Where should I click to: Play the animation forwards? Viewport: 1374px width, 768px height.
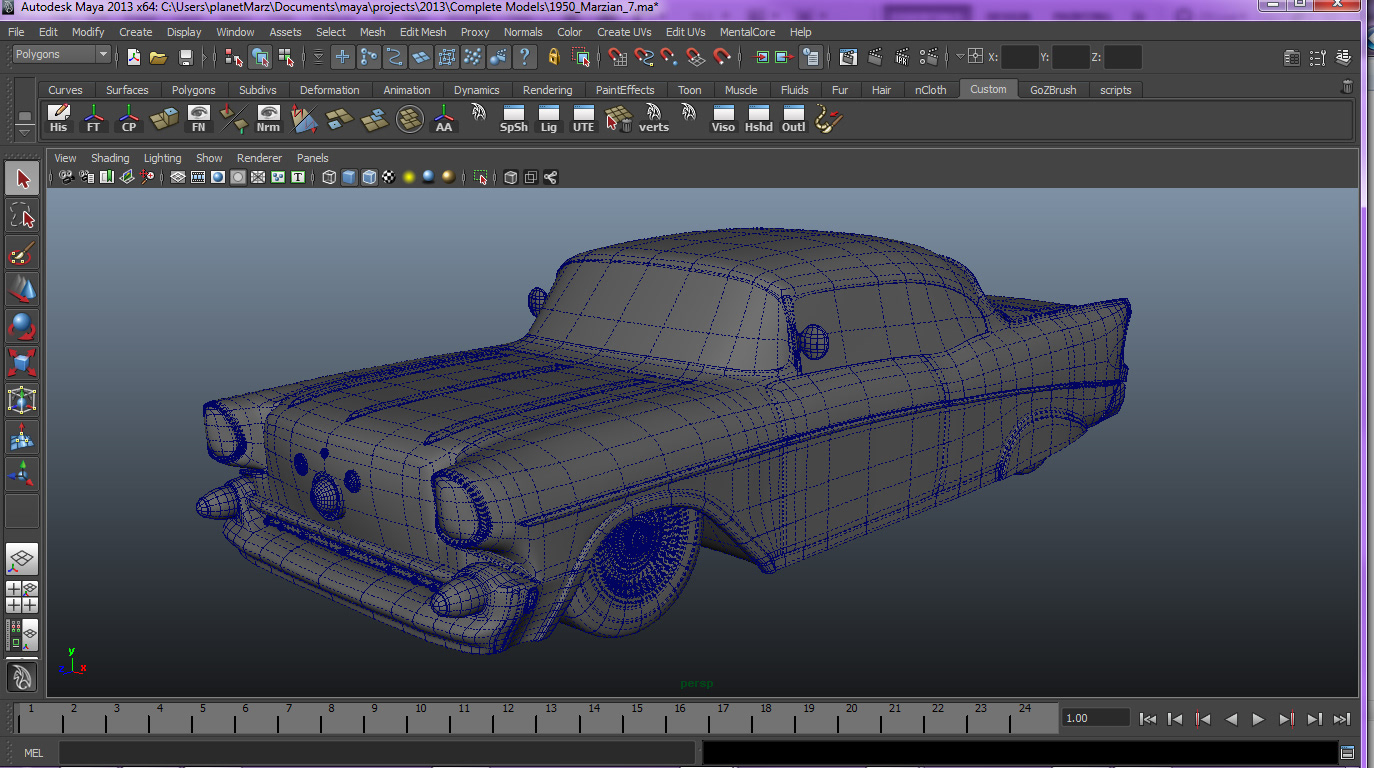click(x=1259, y=719)
